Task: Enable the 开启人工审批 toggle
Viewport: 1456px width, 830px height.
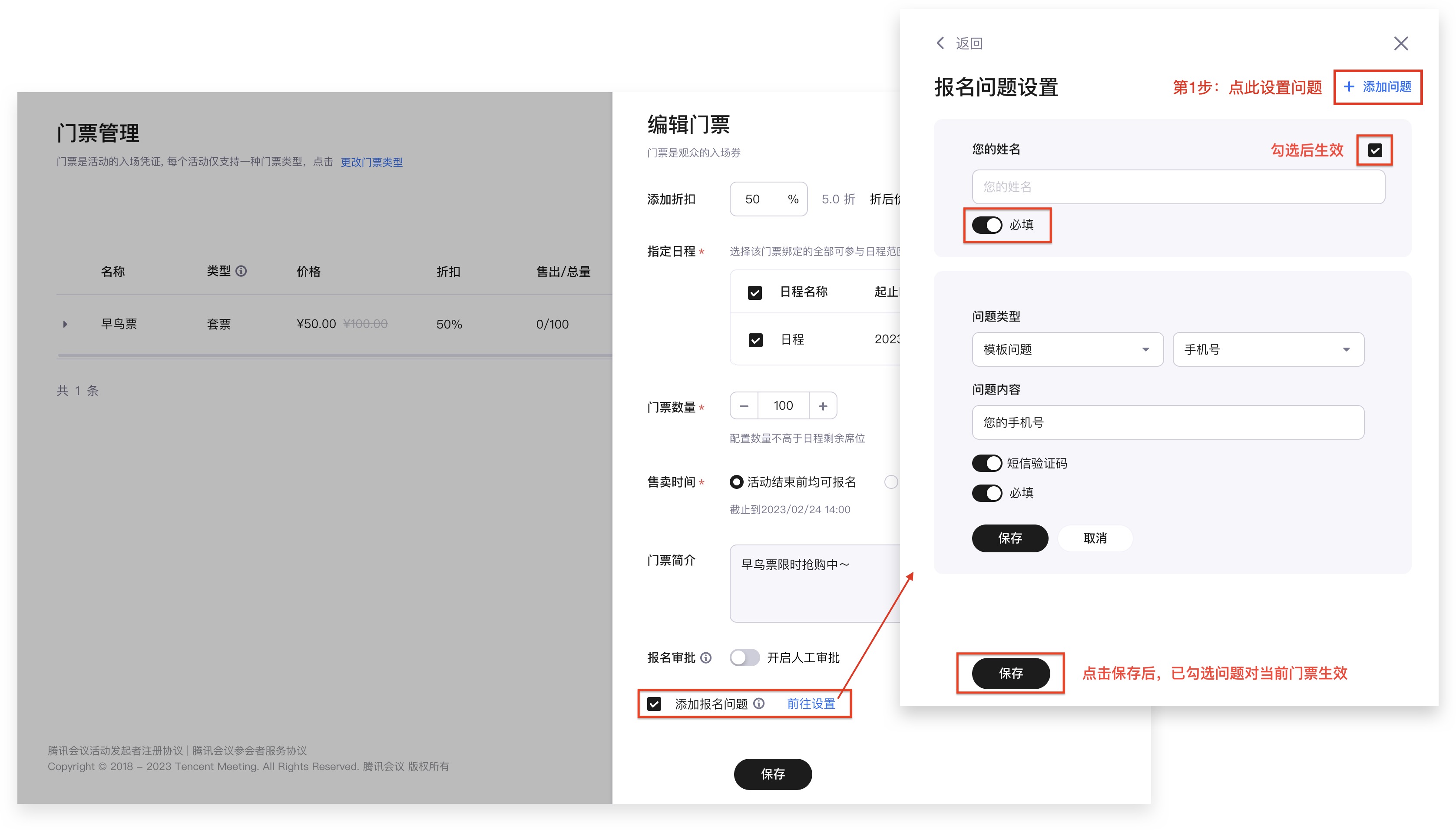Action: click(x=744, y=657)
